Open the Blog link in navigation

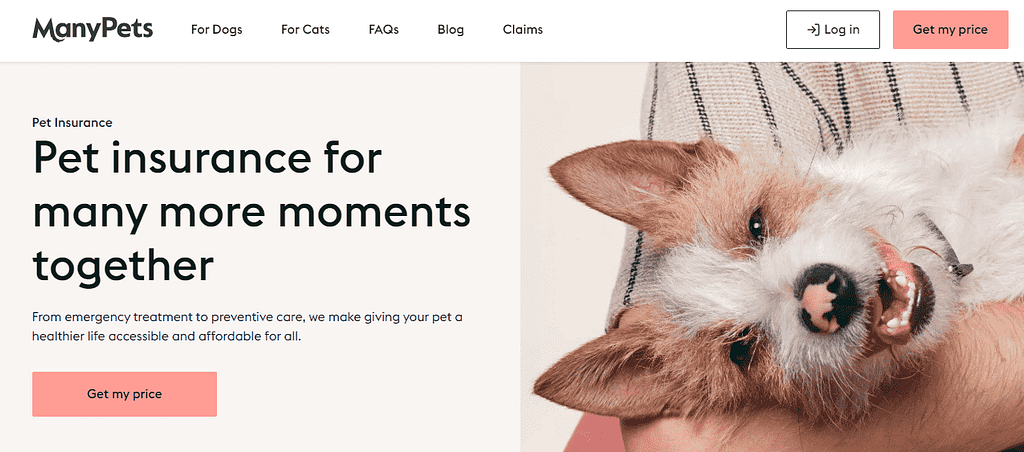click(x=451, y=30)
